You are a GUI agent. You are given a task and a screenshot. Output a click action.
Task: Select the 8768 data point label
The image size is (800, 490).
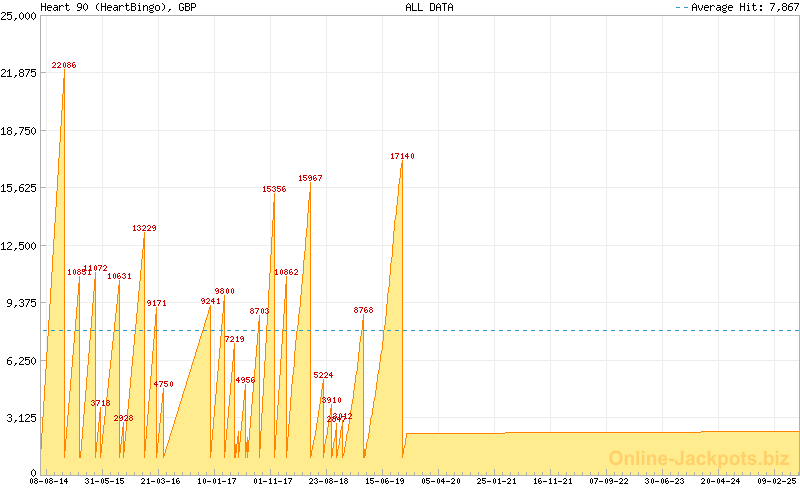[363, 310]
